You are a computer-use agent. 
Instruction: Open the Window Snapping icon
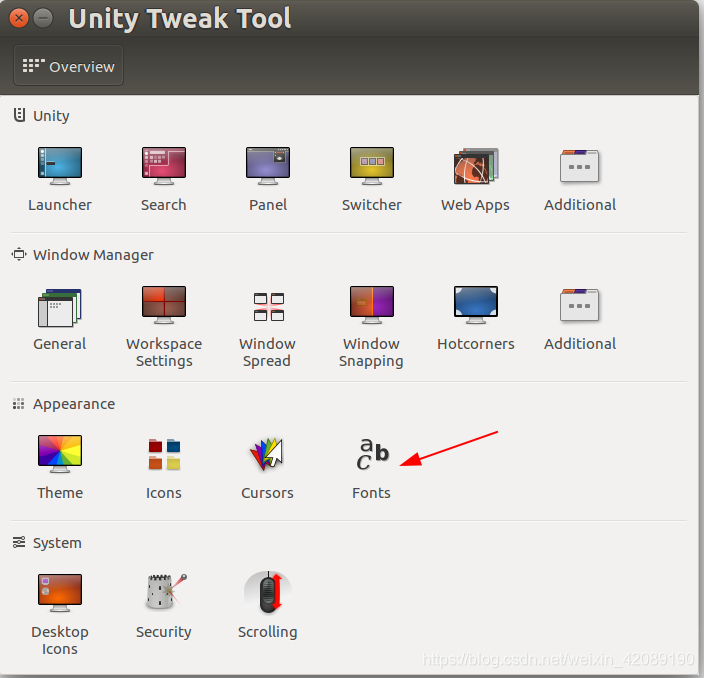tap(372, 305)
